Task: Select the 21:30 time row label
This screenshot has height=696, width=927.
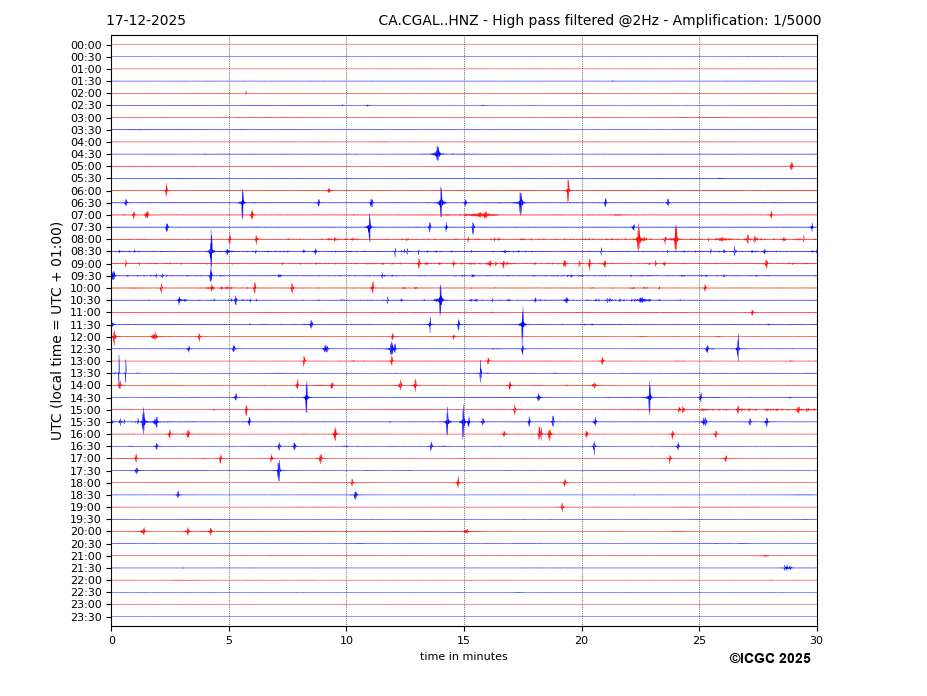Action: [x=85, y=568]
